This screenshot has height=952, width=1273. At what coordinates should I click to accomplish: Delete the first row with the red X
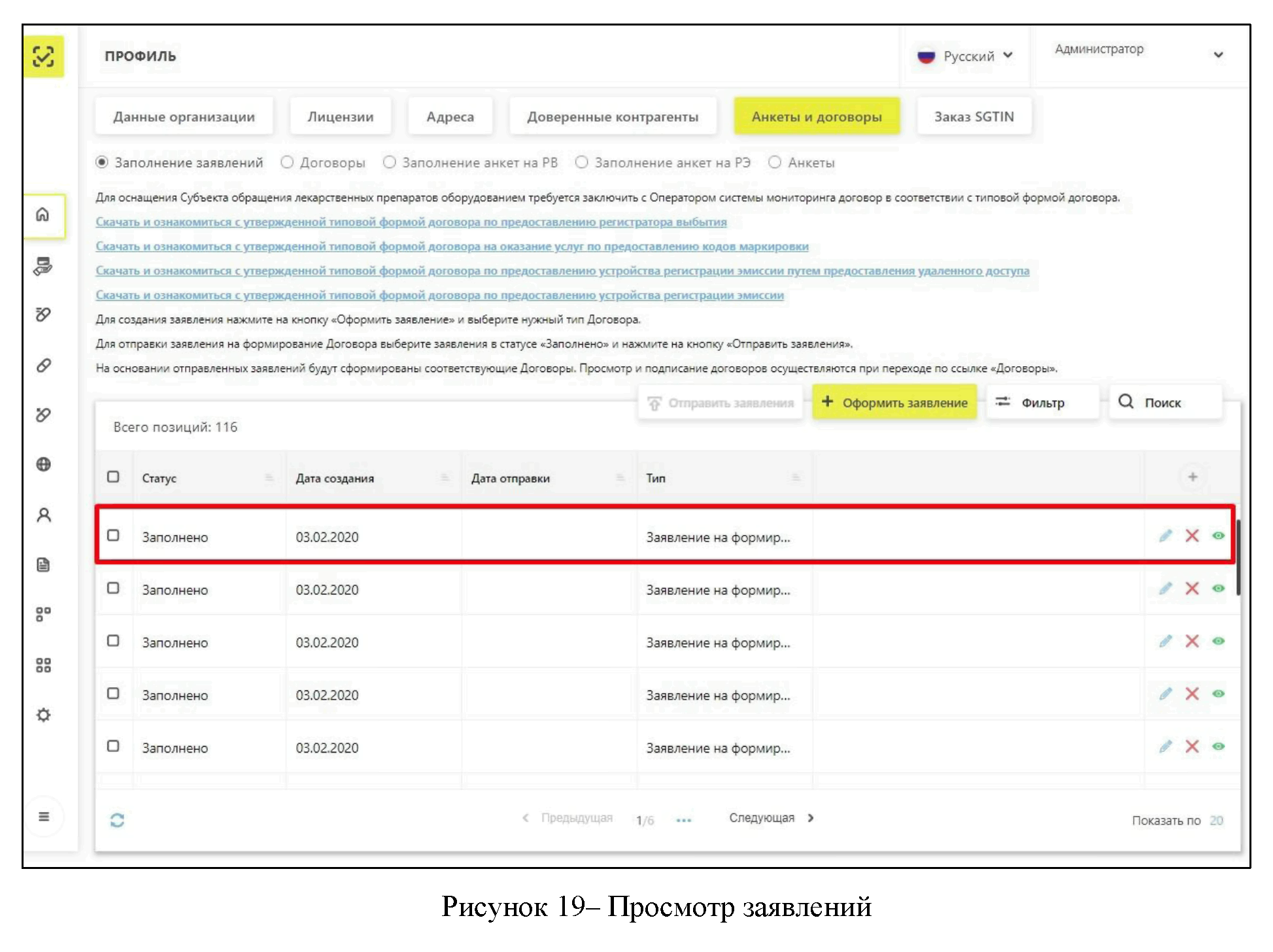[x=1192, y=536]
